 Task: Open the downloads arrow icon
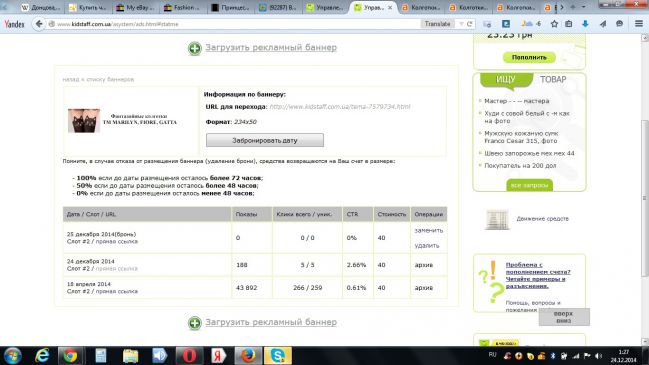[585, 24]
